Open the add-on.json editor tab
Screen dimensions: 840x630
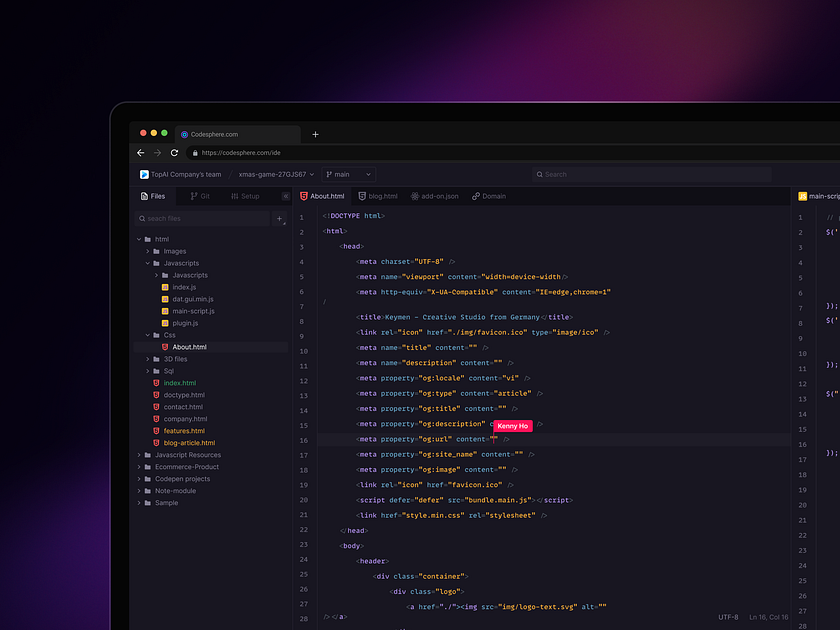click(434, 196)
